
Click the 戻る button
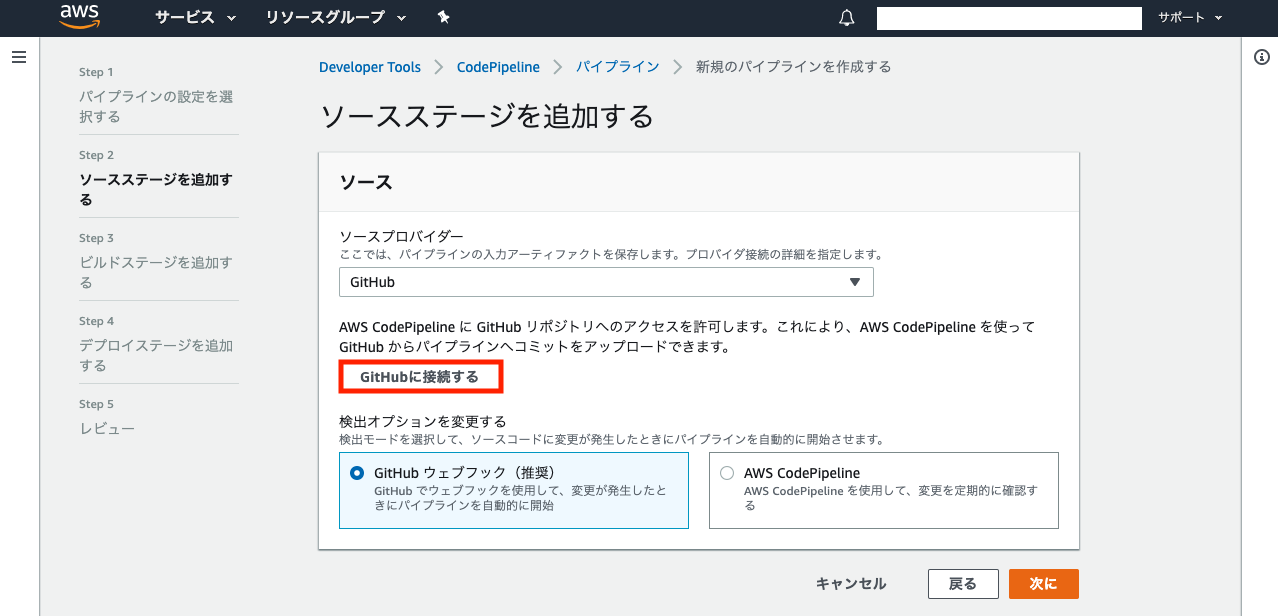(963, 583)
